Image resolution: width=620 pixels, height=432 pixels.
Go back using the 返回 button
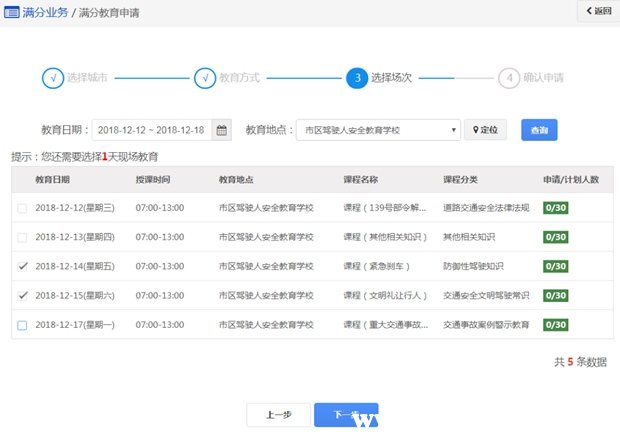tap(597, 11)
